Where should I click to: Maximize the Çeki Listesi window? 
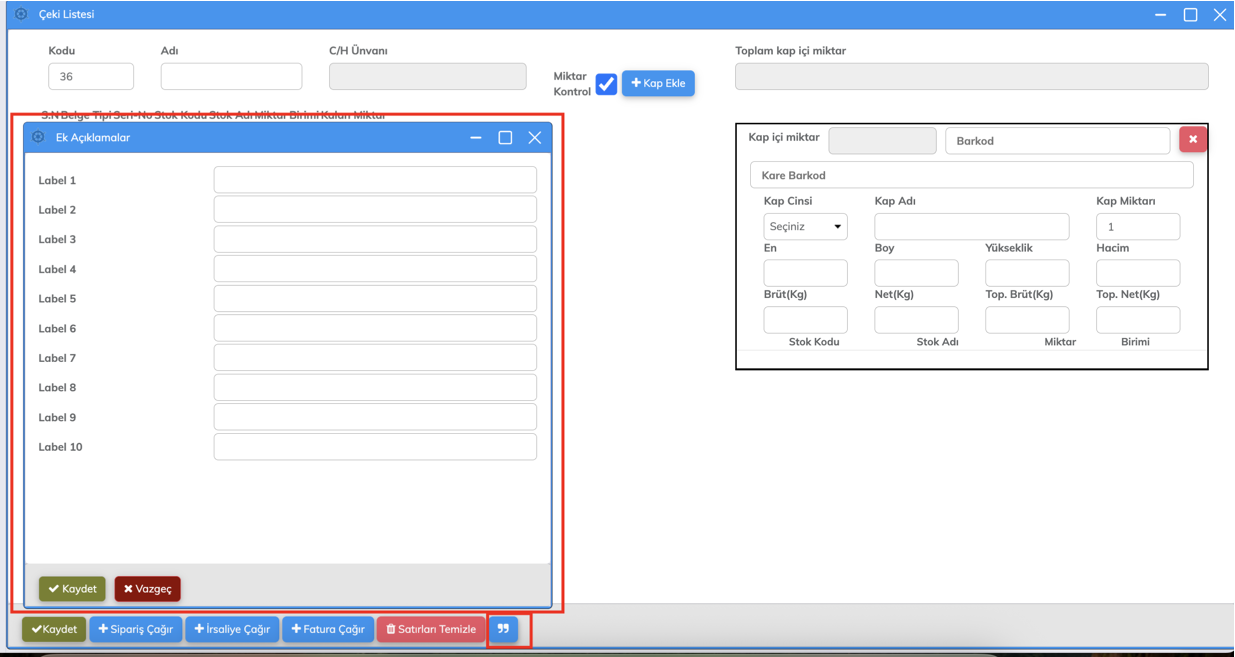click(x=1190, y=15)
